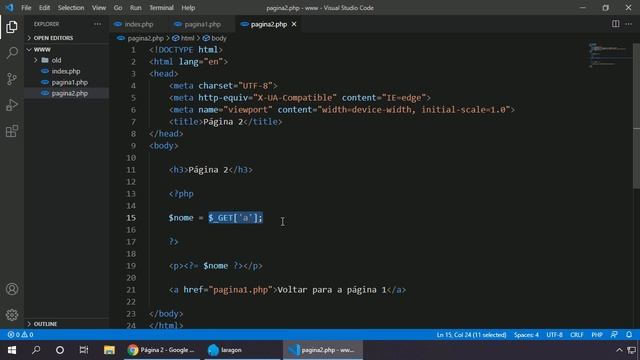Close the pagina2.php tab

coord(294,24)
